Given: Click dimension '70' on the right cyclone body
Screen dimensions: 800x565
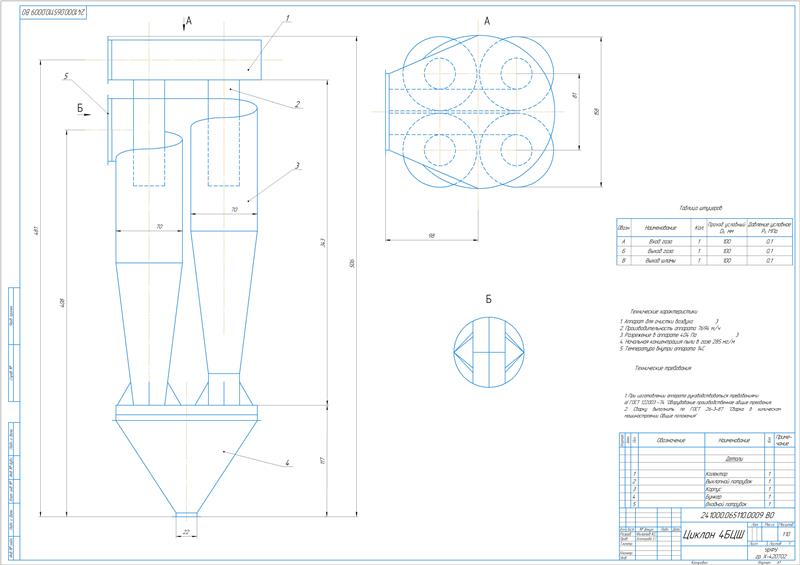Looking at the screenshot, I should [x=234, y=210].
